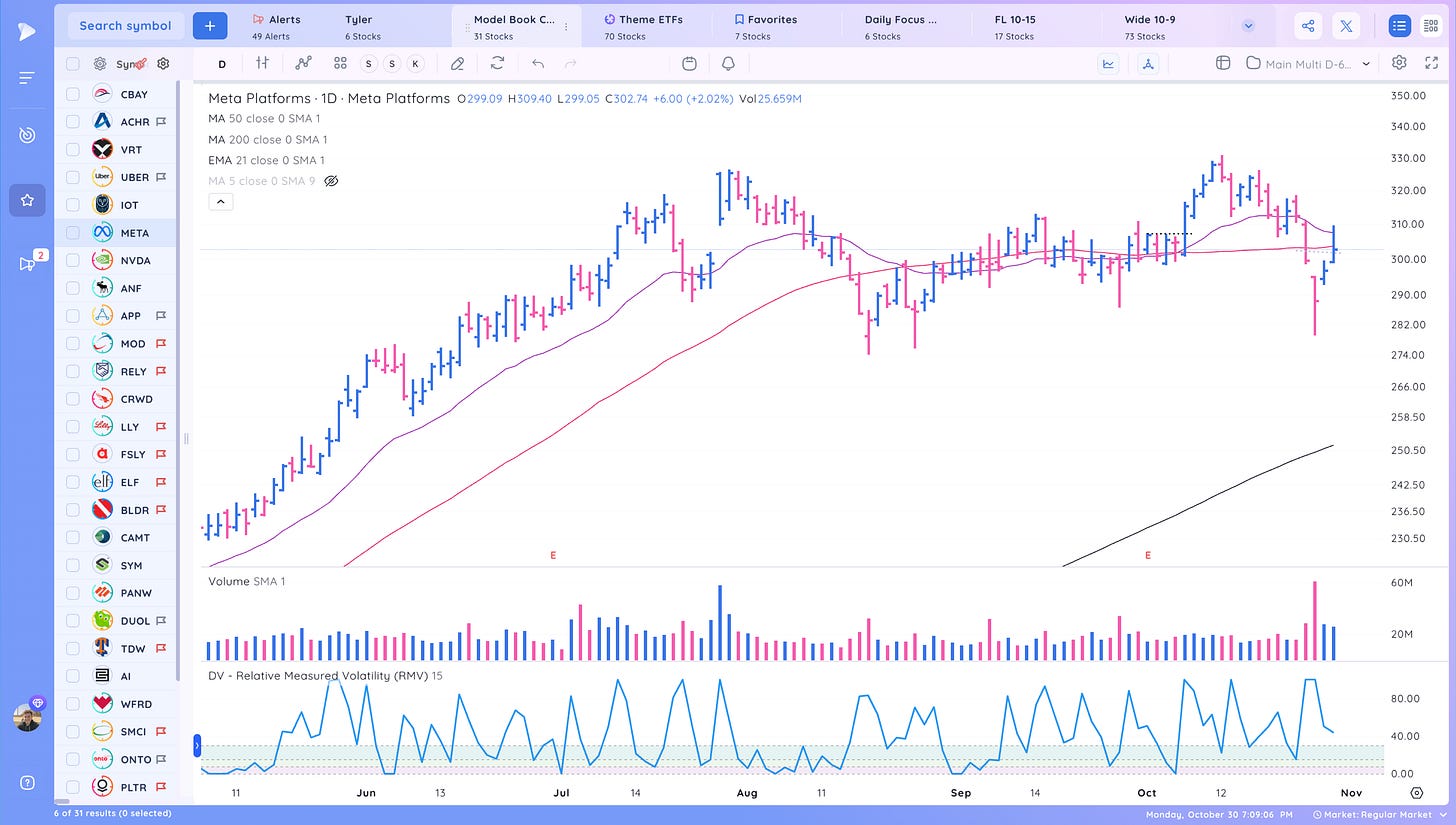Tick the checkbox next to META
Viewport: 1456px width, 825px height.
coord(72,233)
